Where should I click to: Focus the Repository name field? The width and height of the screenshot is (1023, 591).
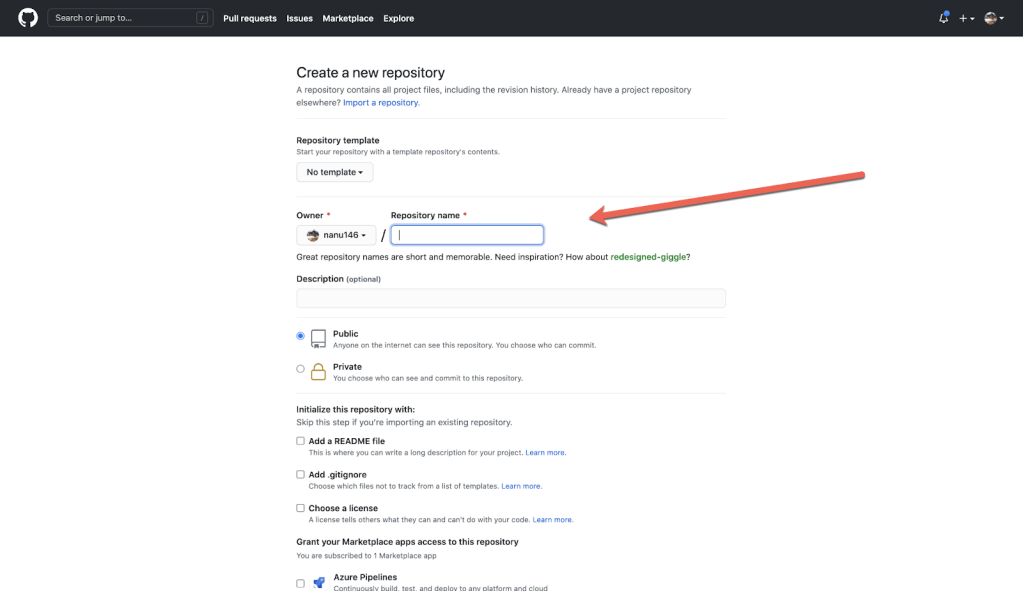tap(467, 235)
